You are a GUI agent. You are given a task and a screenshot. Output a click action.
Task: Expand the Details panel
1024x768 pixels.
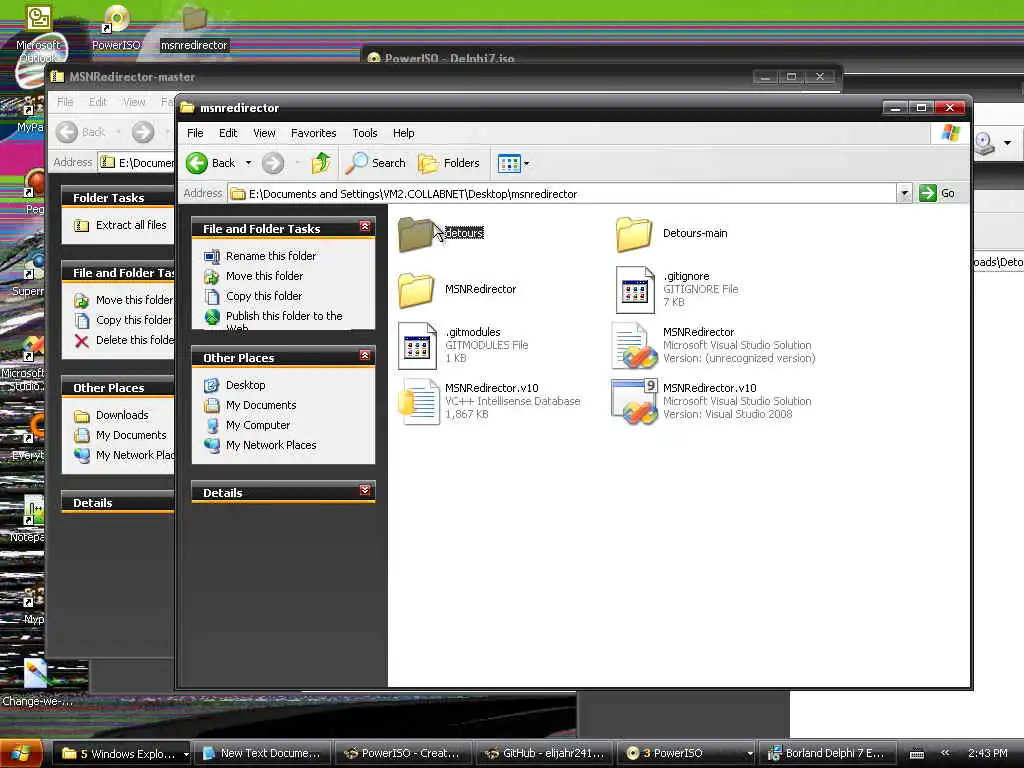point(364,490)
